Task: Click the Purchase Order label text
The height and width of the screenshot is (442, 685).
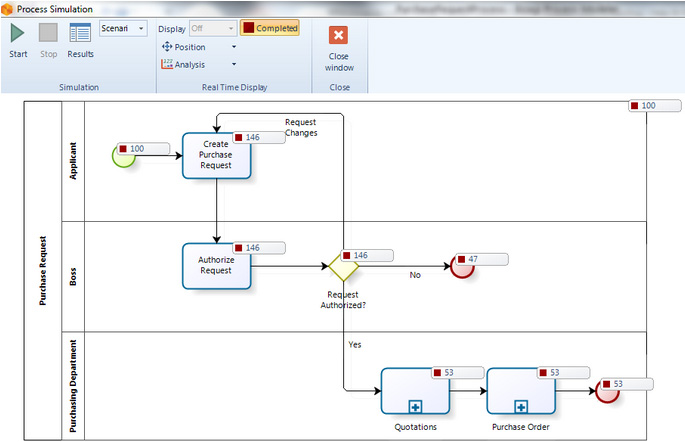Action: point(521,427)
